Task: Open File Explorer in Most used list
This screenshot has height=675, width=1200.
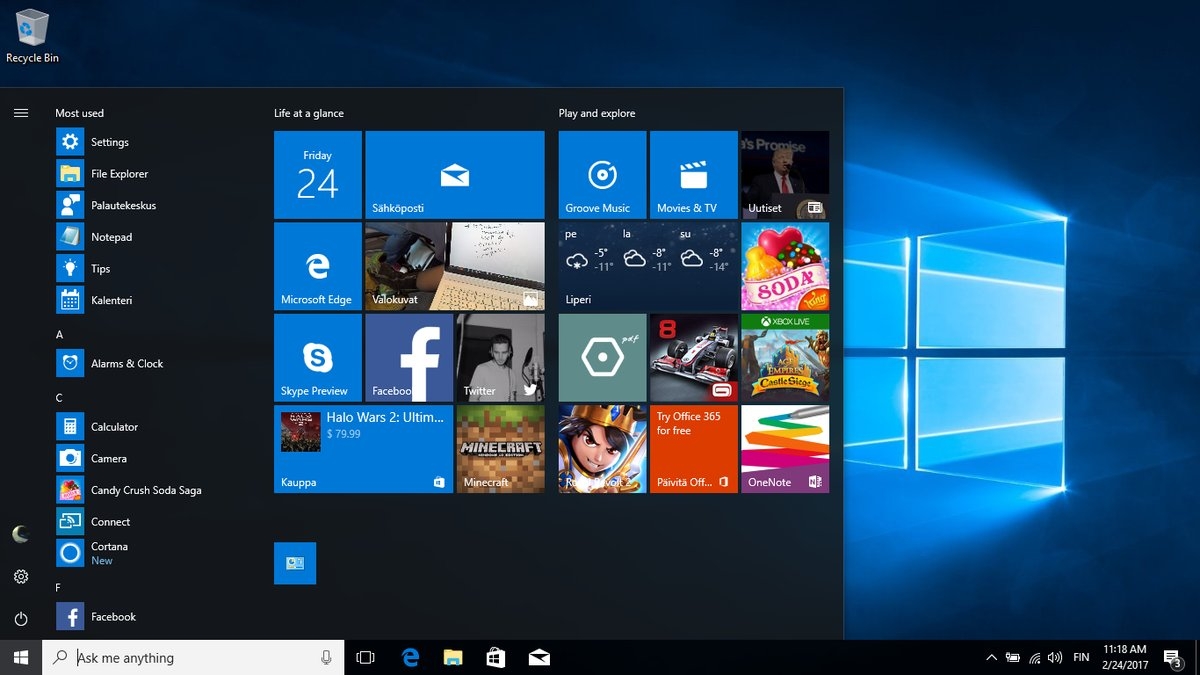Action: click(x=150, y=174)
